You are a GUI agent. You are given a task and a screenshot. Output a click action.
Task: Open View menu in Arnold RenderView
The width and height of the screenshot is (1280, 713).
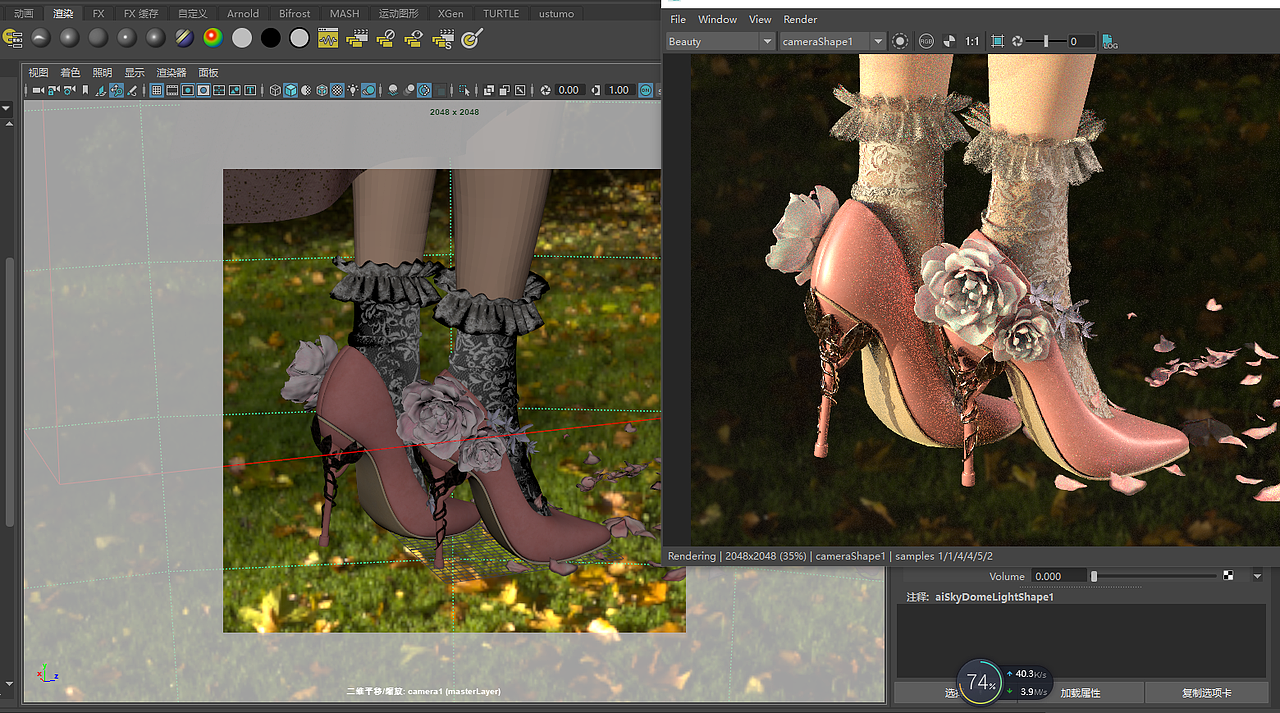pos(760,19)
